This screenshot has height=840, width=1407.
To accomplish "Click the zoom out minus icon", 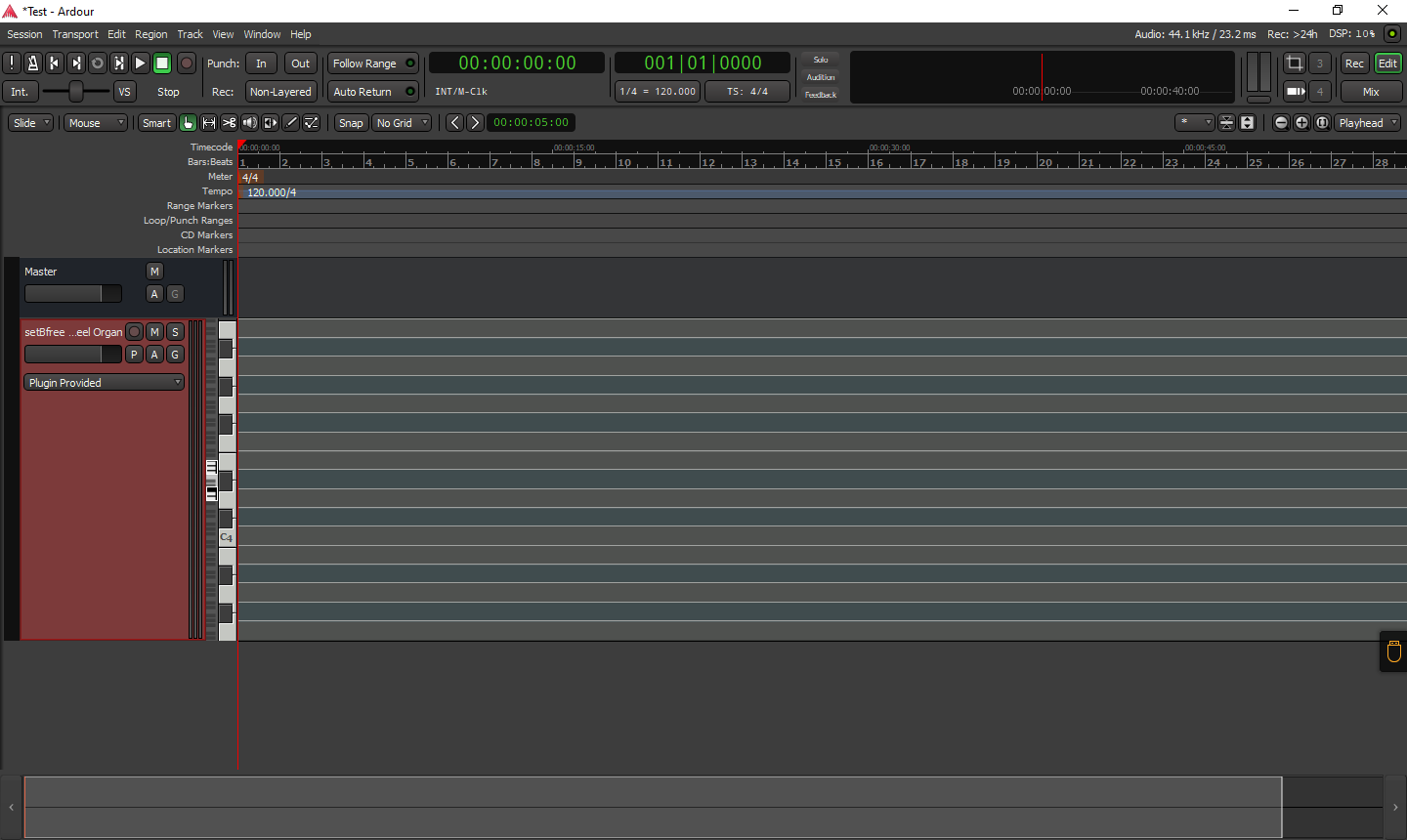I will 1282,123.
